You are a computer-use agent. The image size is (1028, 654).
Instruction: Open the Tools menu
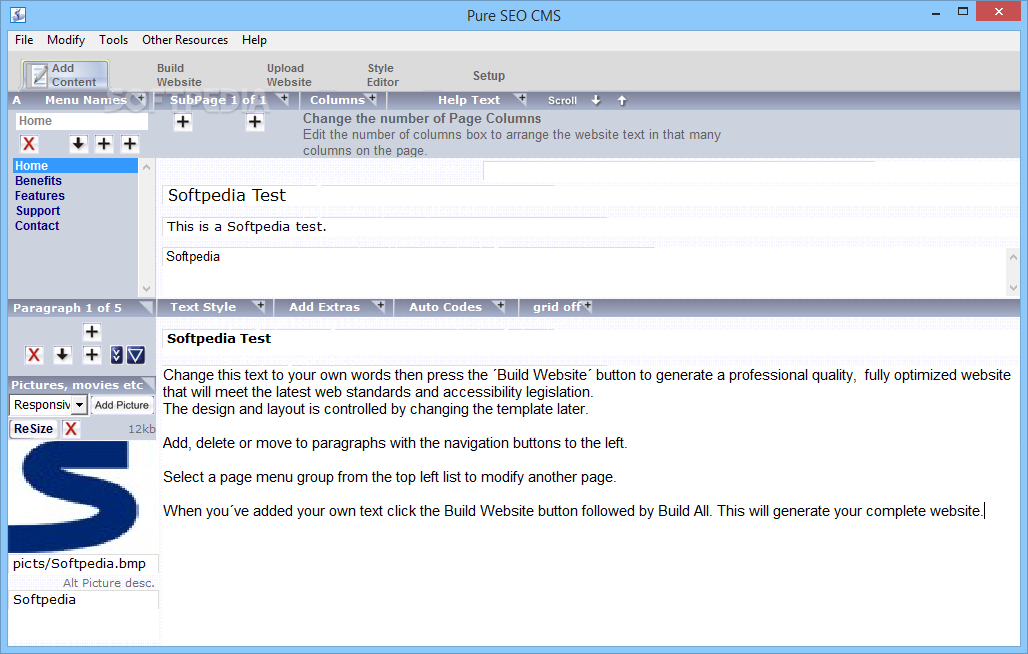click(113, 40)
